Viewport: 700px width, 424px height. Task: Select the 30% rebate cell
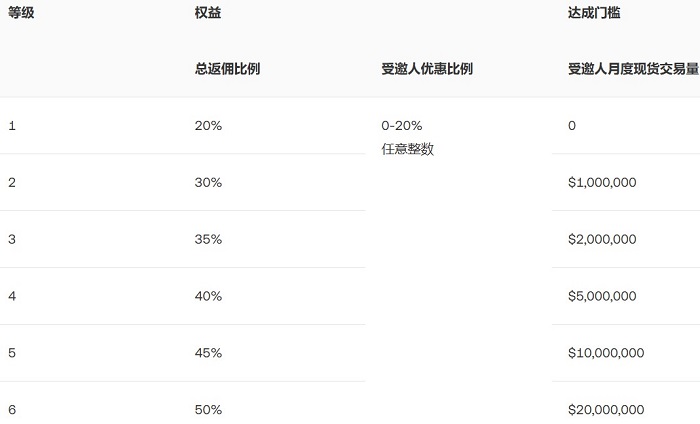pyautogui.click(x=208, y=183)
